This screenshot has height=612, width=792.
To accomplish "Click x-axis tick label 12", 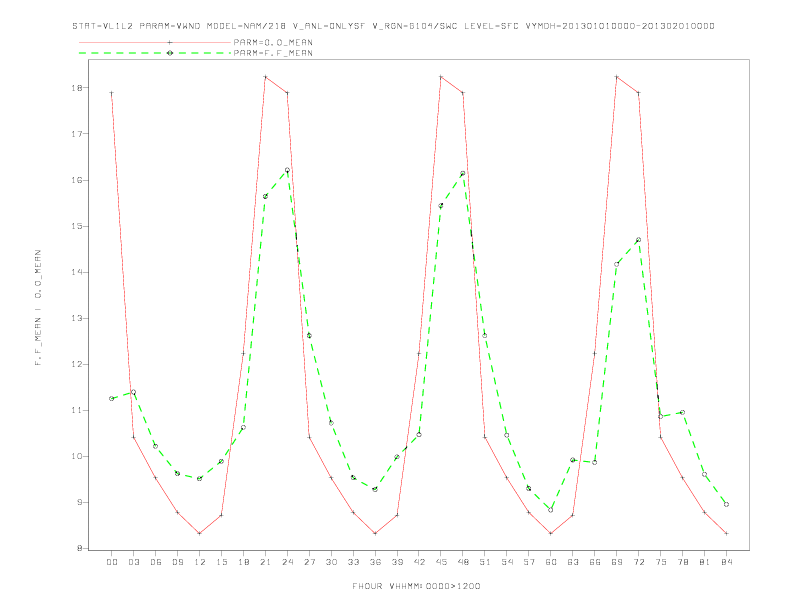I will click(200, 562).
